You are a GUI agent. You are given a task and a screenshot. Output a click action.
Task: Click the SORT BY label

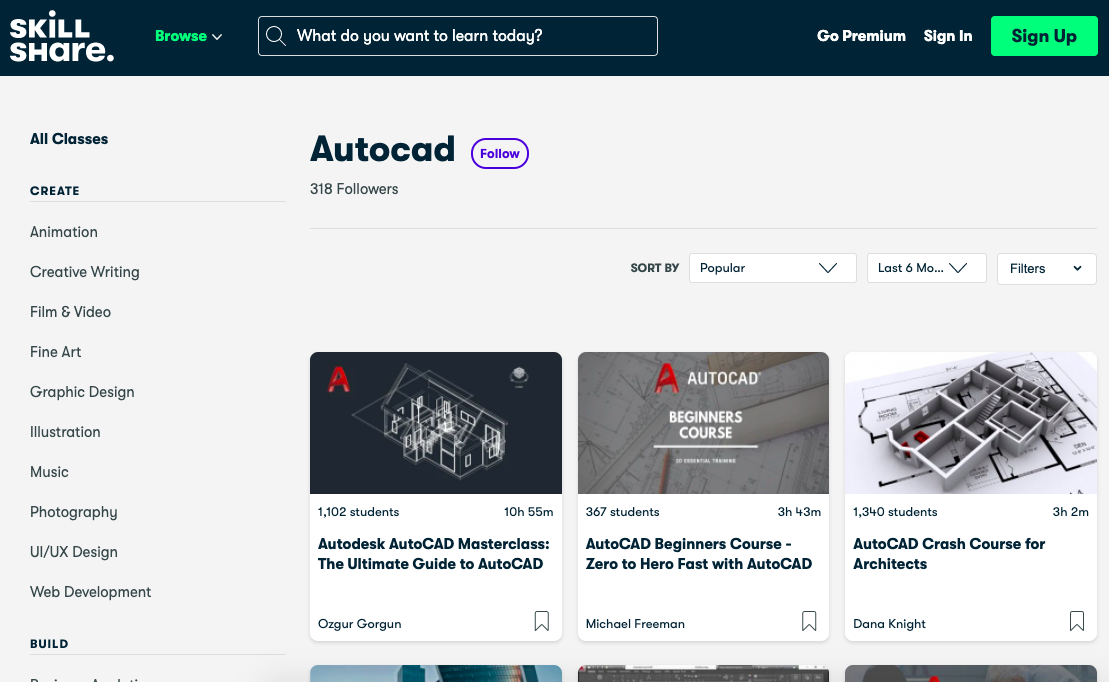click(x=654, y=268)
